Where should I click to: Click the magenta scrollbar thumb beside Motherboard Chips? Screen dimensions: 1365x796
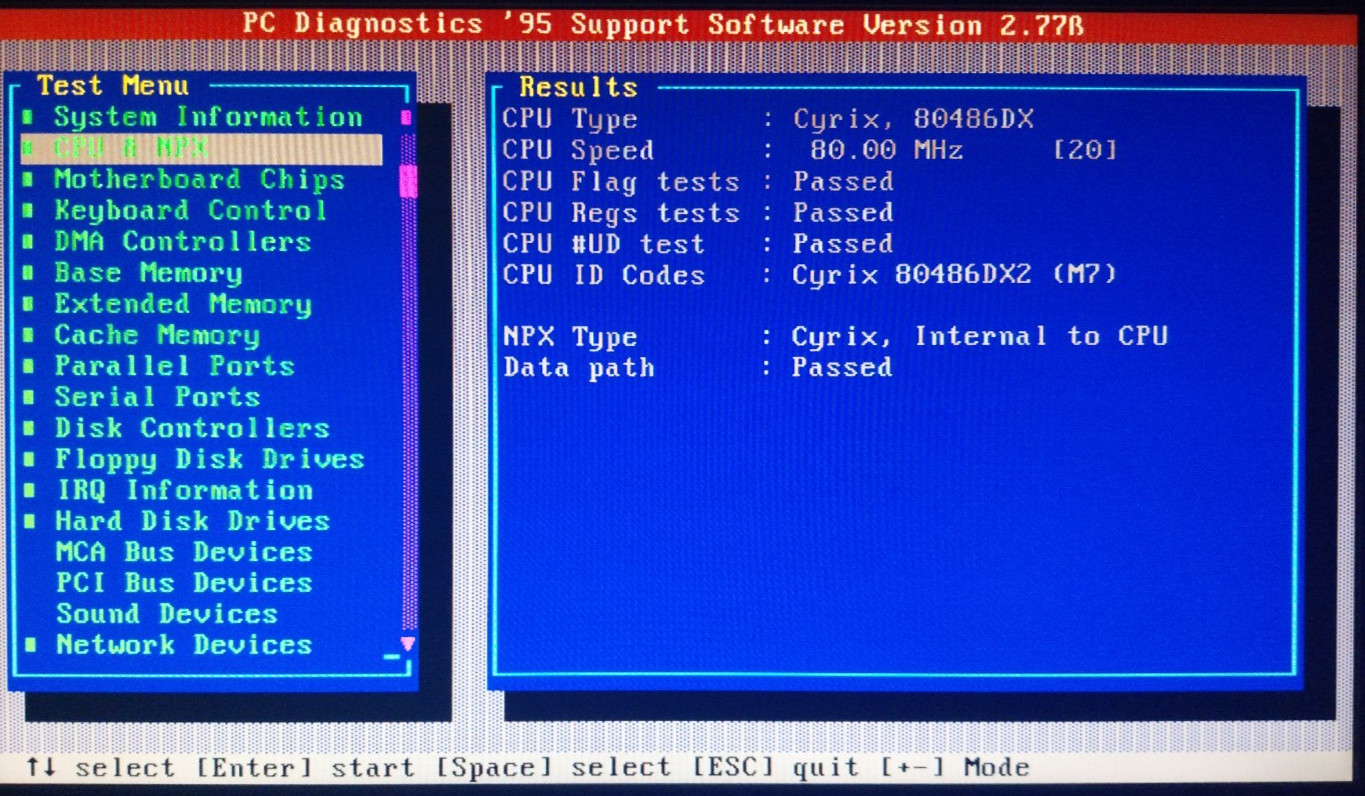(x=408, y=182)
